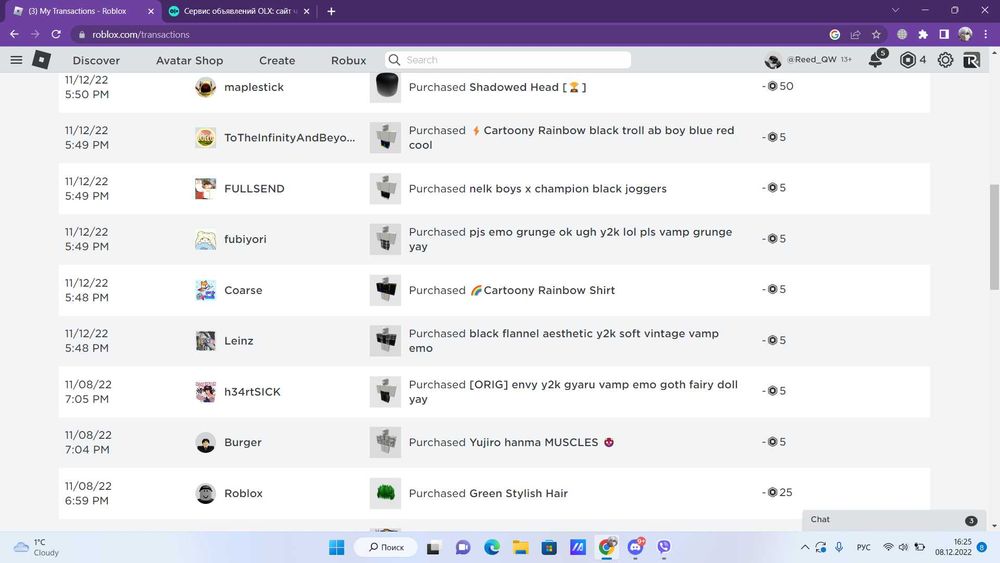Open the clock and date 08.12.2022
Screen dimensions: 1000x563
(953, 547)
